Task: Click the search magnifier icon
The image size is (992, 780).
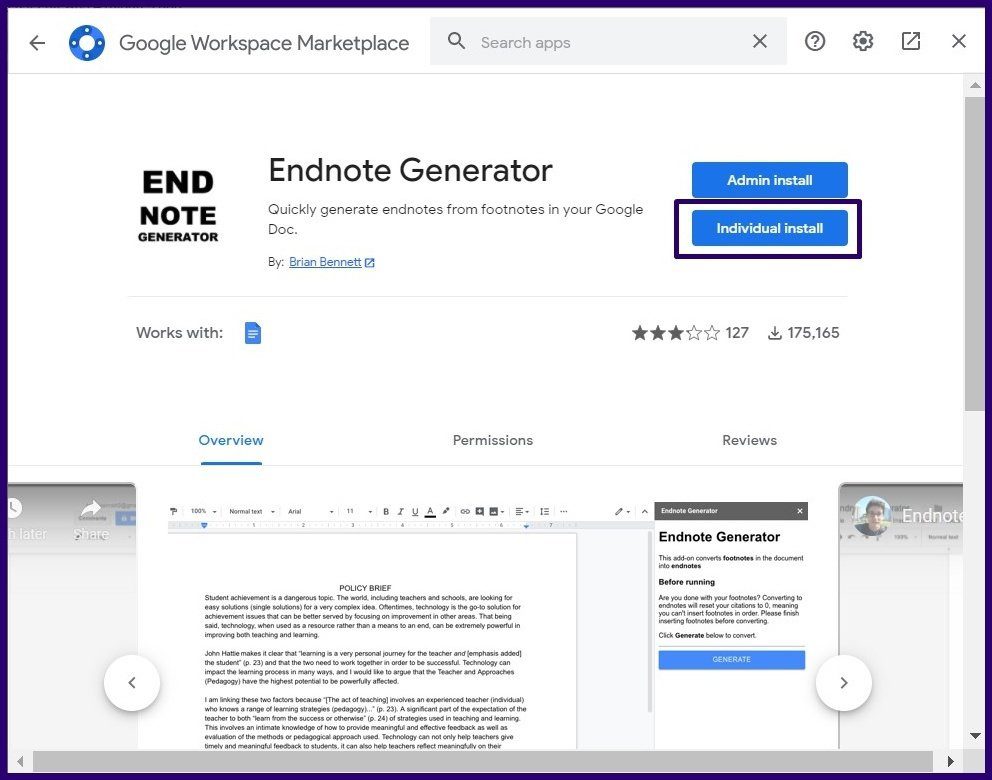Action: (456, 42)
